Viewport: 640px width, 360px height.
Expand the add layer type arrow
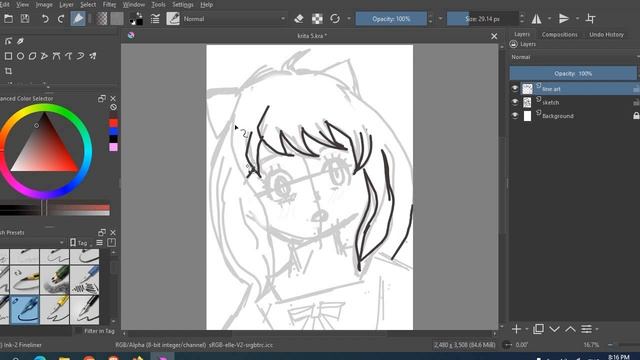pos(527,329)
